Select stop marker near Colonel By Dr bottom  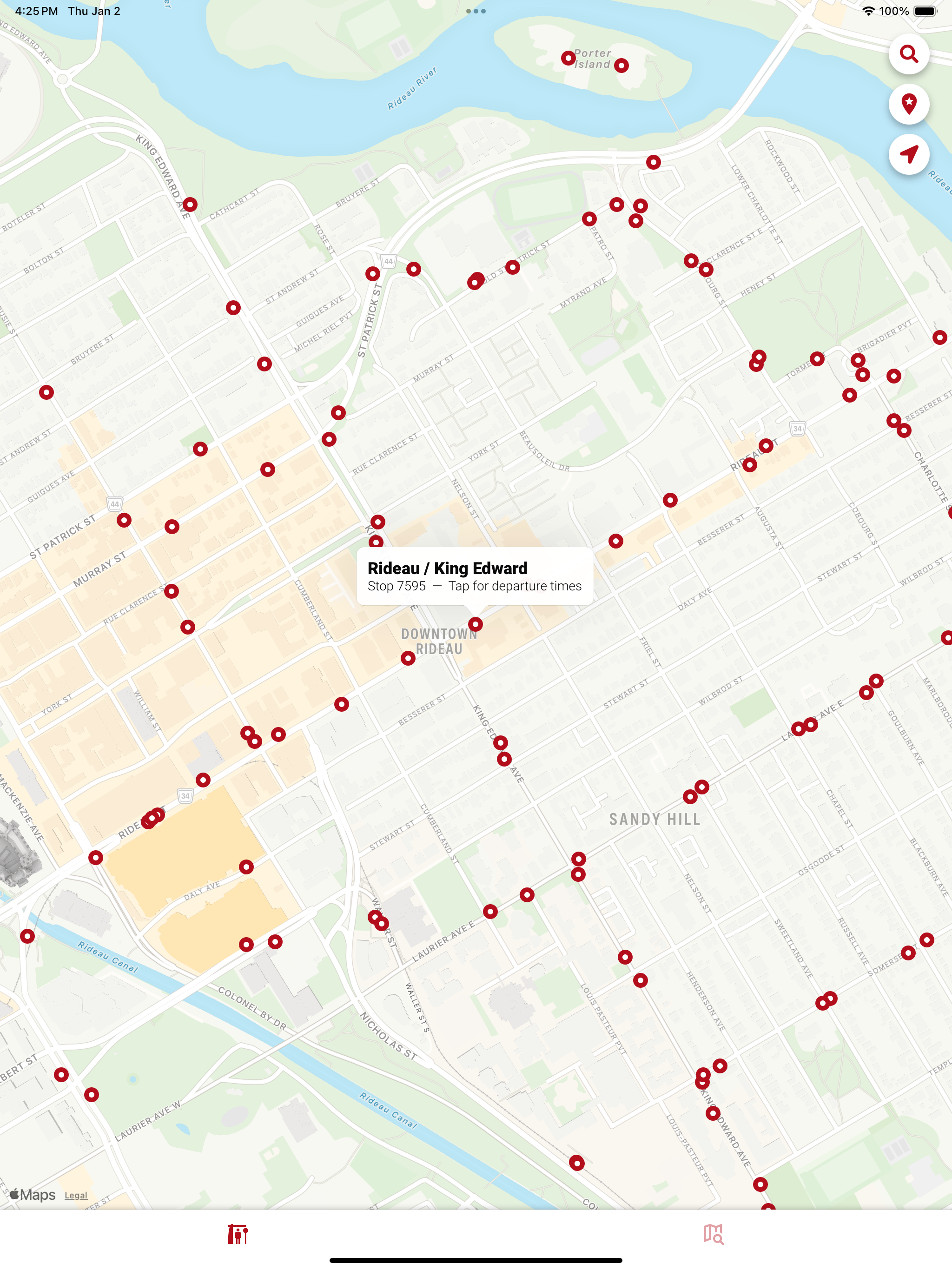[x=576, y=1163]
